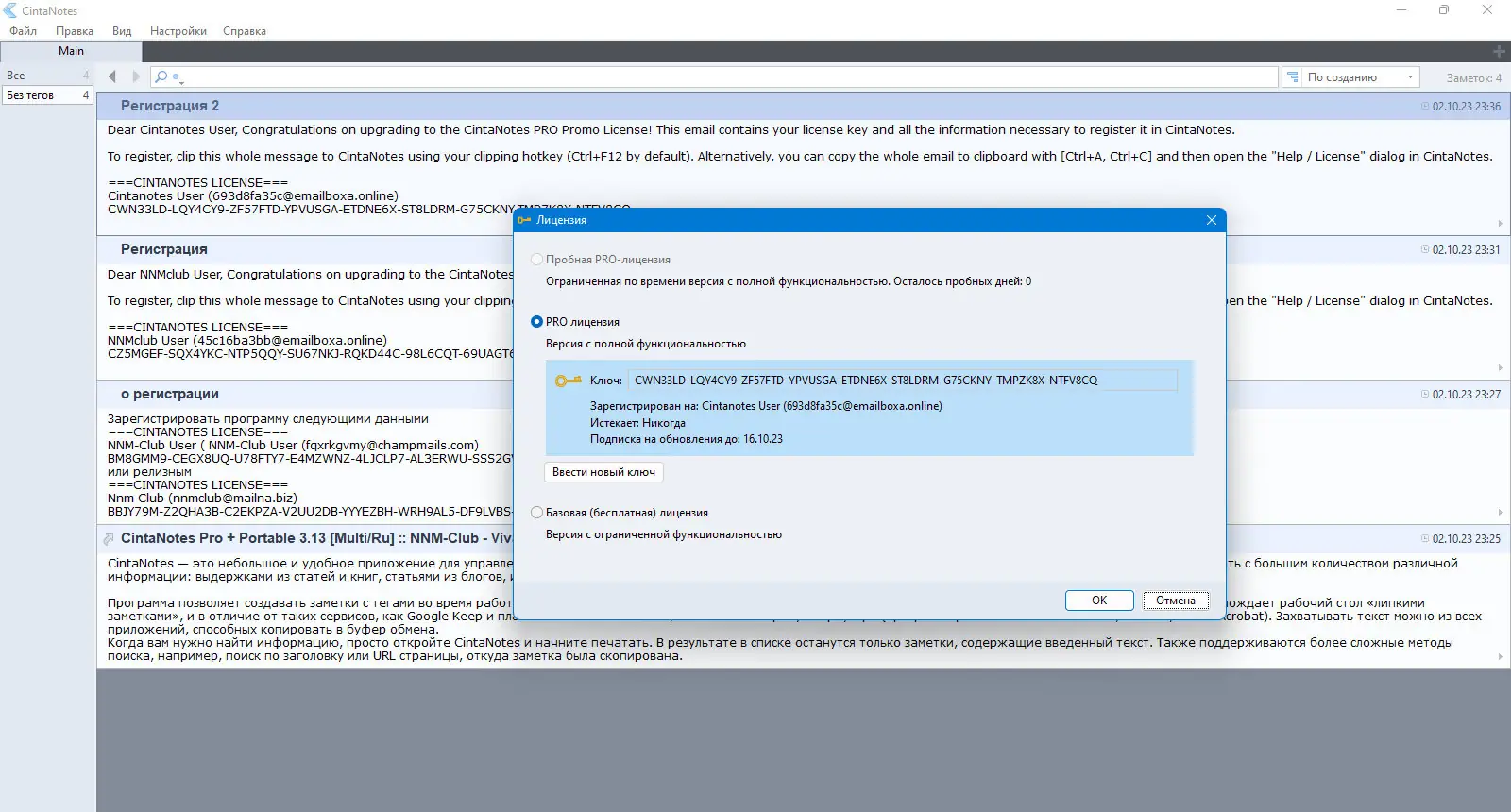Click clock icon beside 02.10.23 23:25
The width and height of the screenshot is (1511, 812).
1425,539
